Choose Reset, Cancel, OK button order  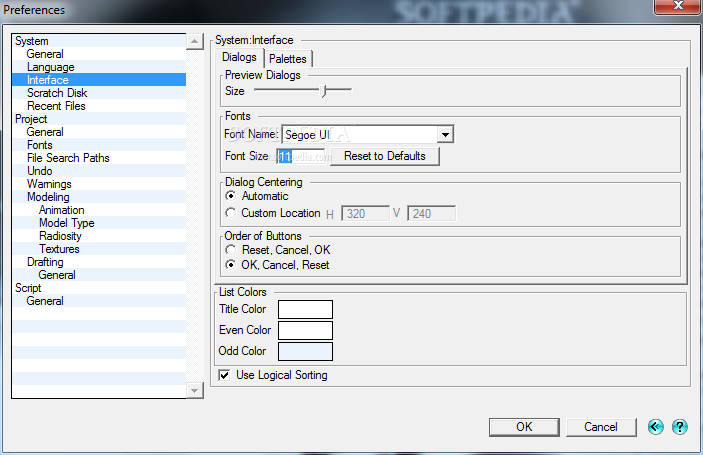(x=230, y=250)
